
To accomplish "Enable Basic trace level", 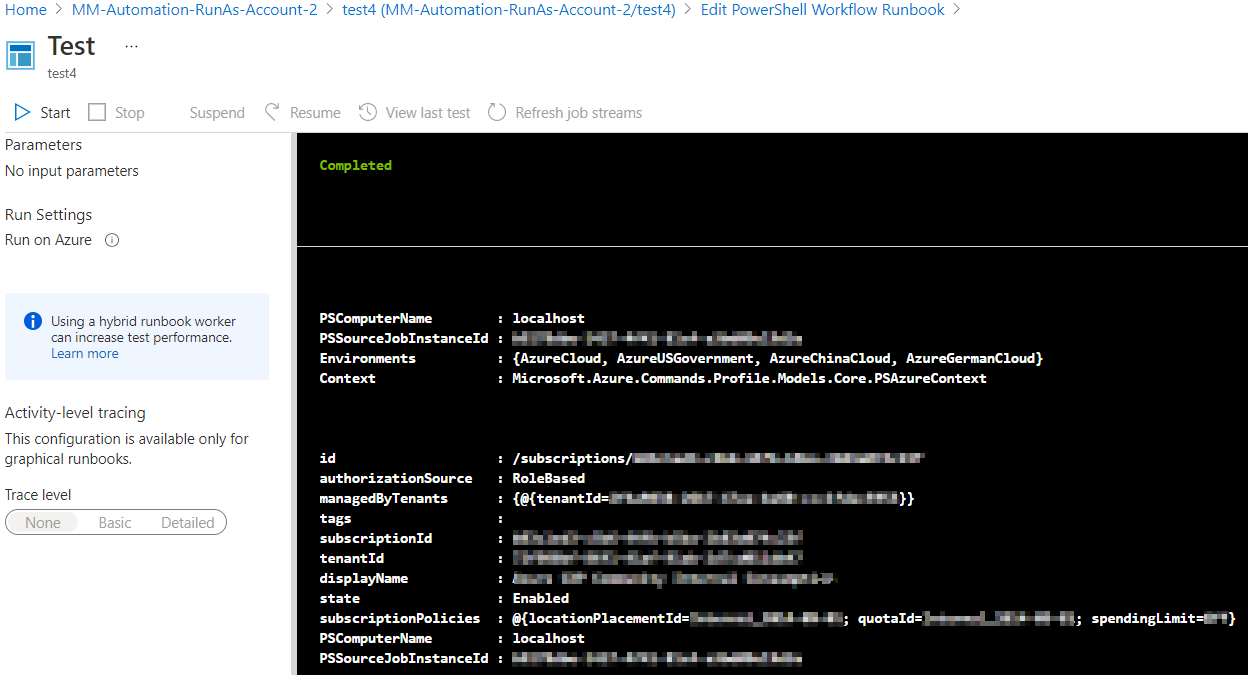I will tap(114, 522).
